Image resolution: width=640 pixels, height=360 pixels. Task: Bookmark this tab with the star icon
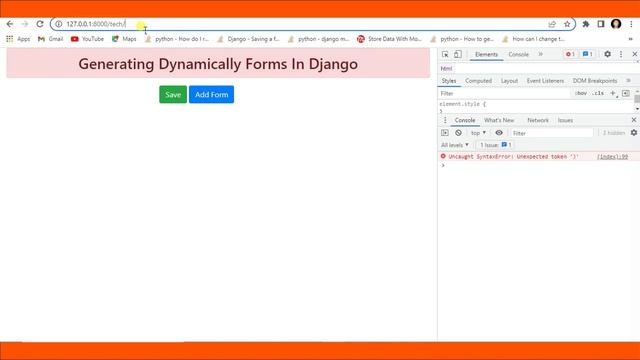point(567,24)
